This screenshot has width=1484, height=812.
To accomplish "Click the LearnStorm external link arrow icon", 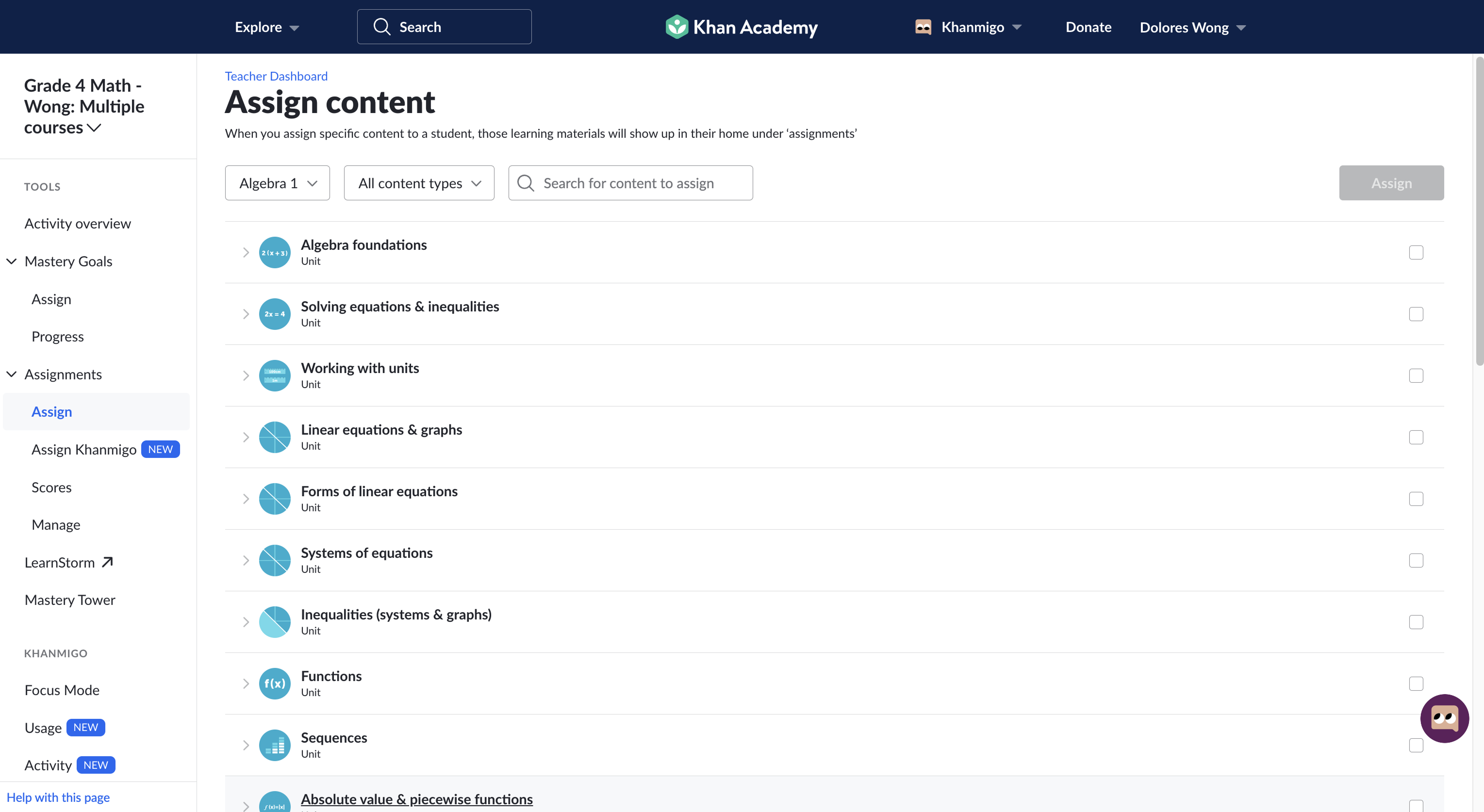I will click(107, 562).
